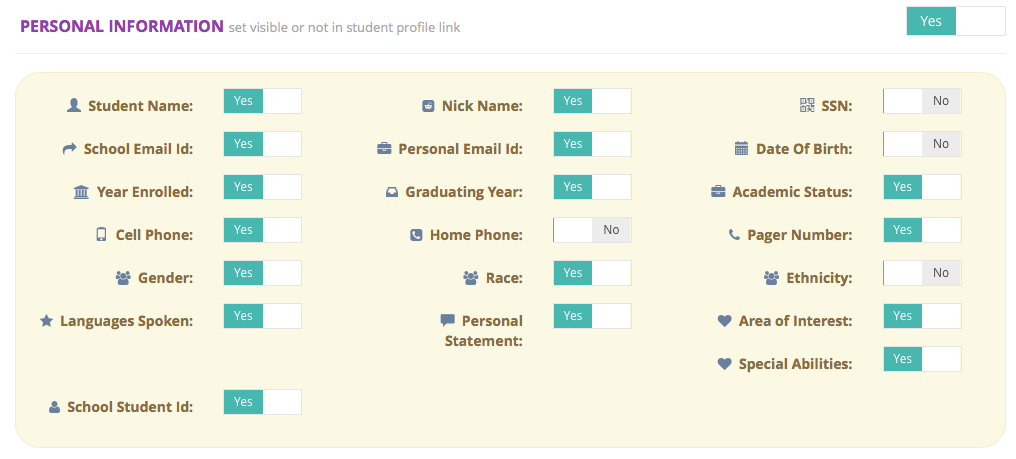Click the heart icon beside Area of Interest

click(724, 321)
